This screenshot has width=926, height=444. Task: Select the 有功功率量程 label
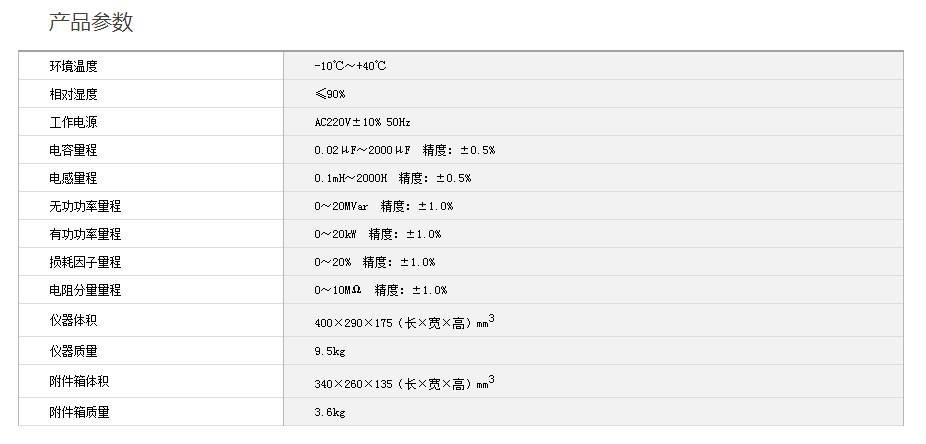[x=86, y=234]
